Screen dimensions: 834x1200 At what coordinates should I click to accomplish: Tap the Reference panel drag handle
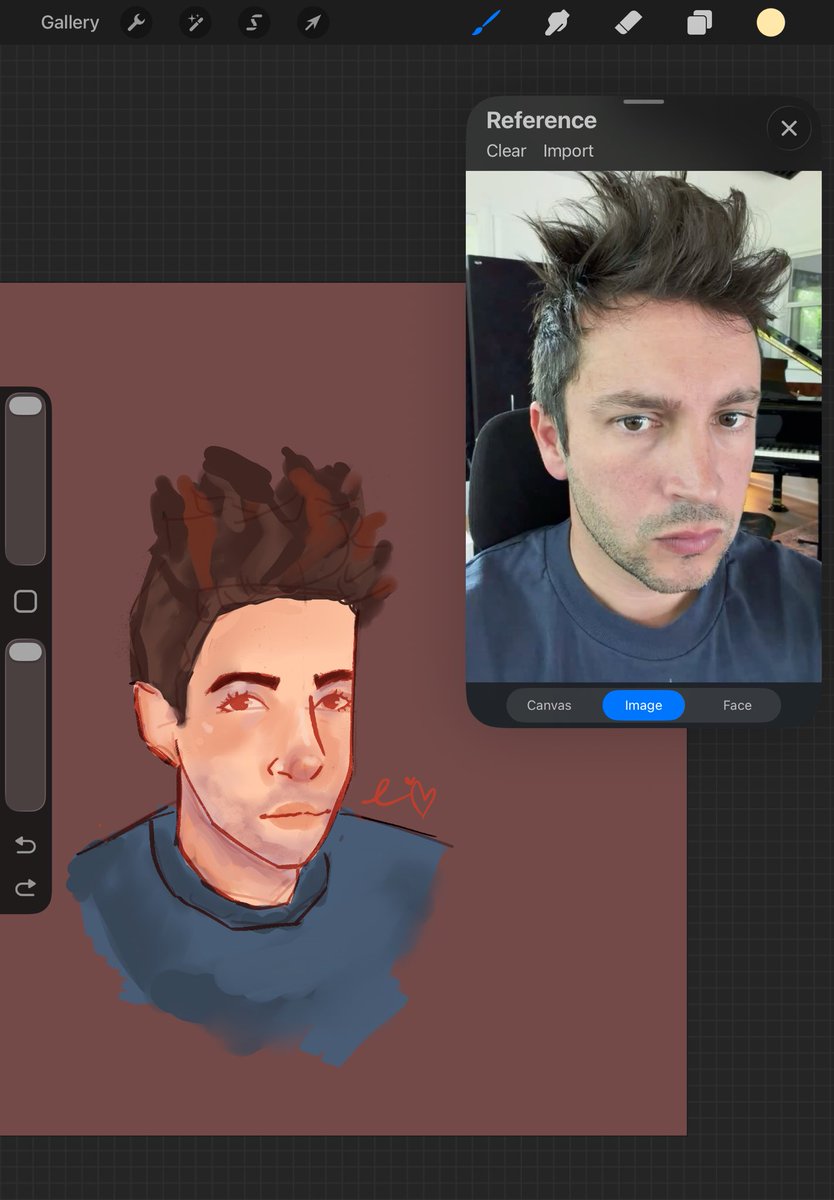click(x=643, y=101)
